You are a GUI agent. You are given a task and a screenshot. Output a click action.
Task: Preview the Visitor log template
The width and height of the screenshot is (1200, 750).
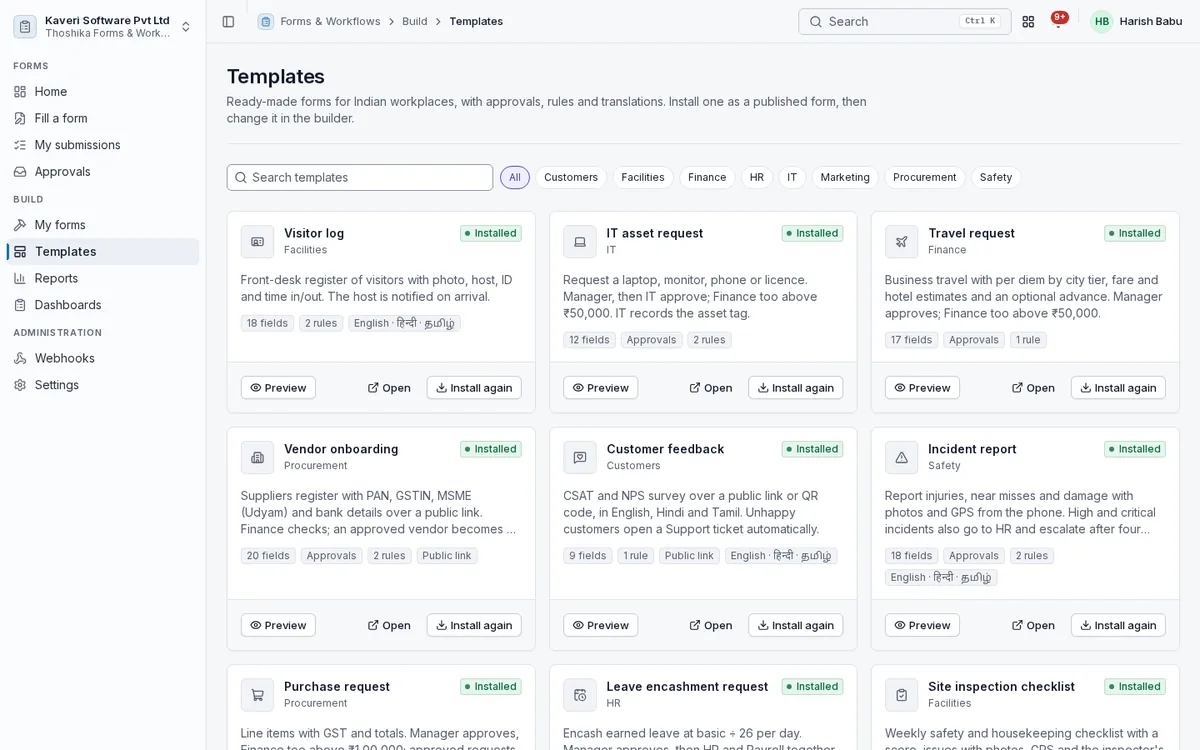pyautogui.click(x=278, y=388)
